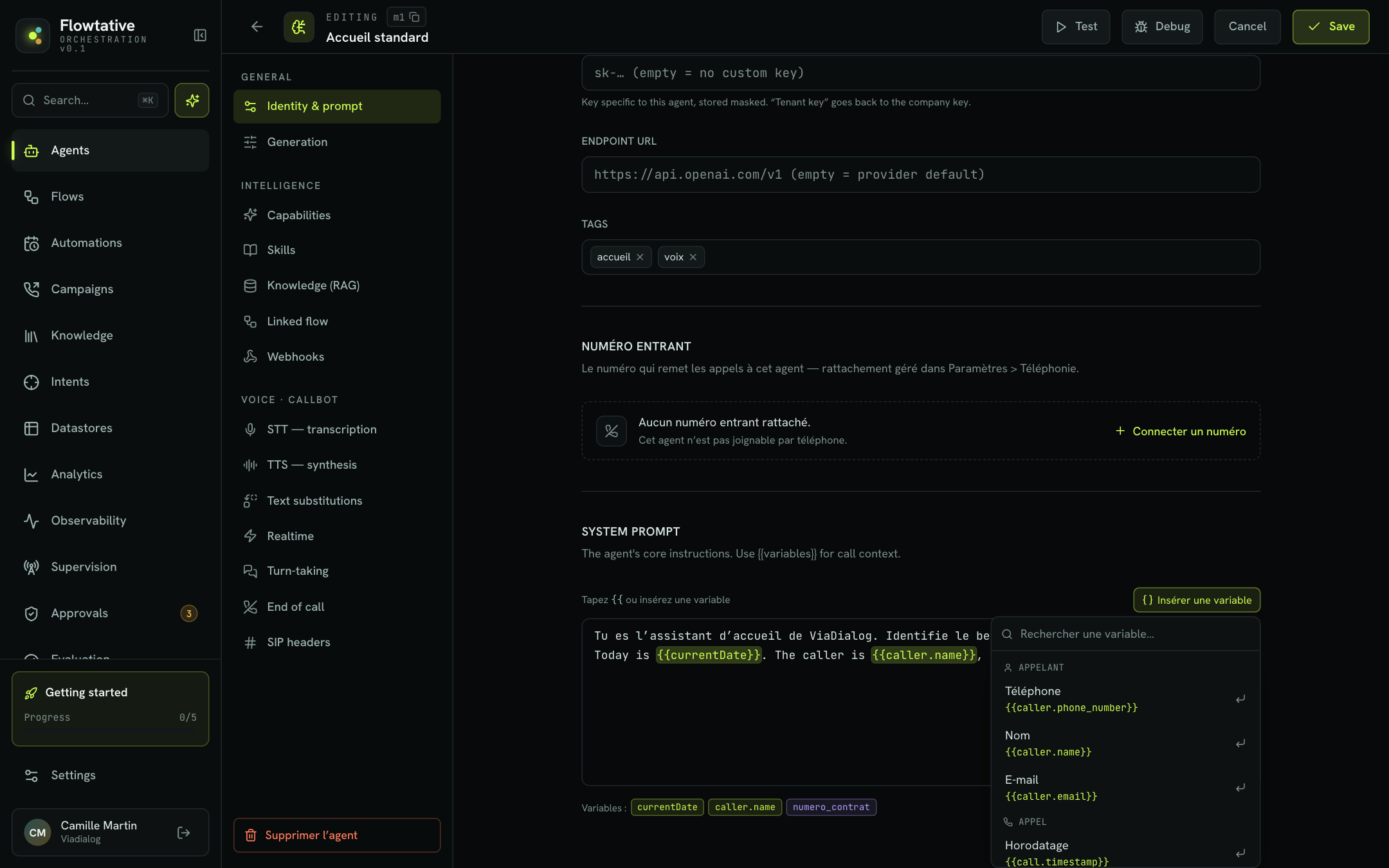Open STT — transcription settings
Image resolution: width=1389 pixels, height=868 pixels.
[x=337, y=429]
